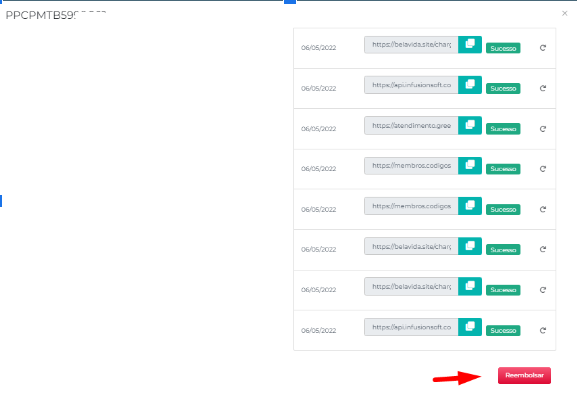The height and width of the screenshot is (397, 578).
Task: Copy the URL in the second belavida.site row
Action: click(x=470, y=246)
